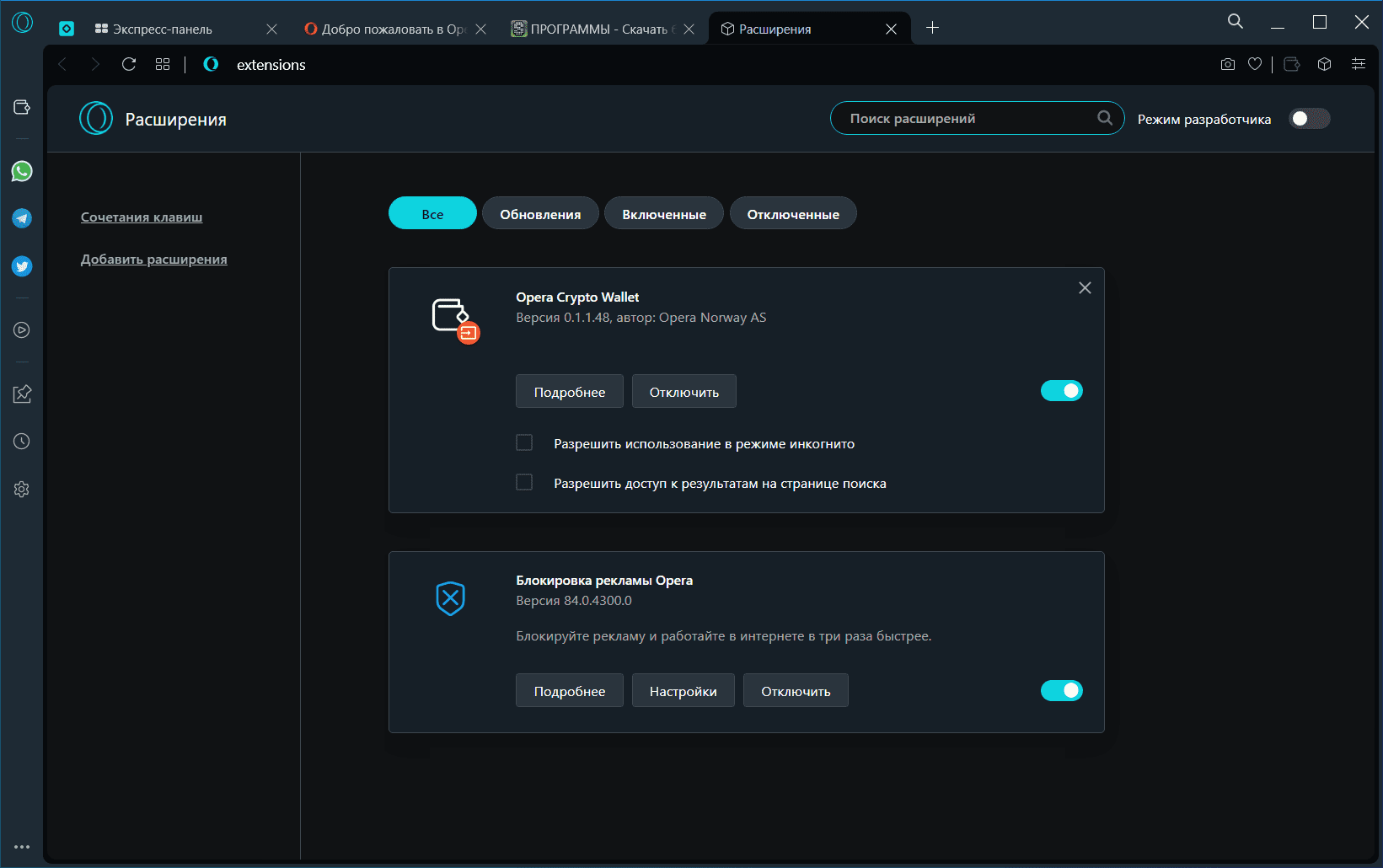Open Сочетания клавиш link
The height and width of the screenshot is (868, 1383).
[142, 217]
